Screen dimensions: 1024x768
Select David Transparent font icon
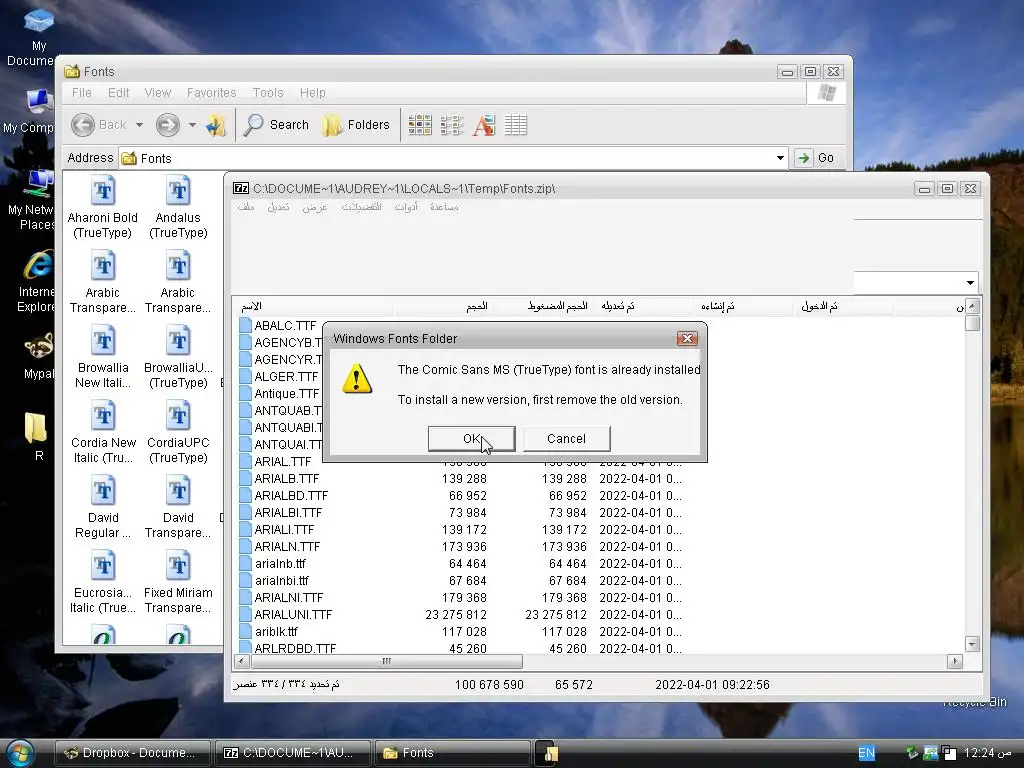tap(178, 507)
